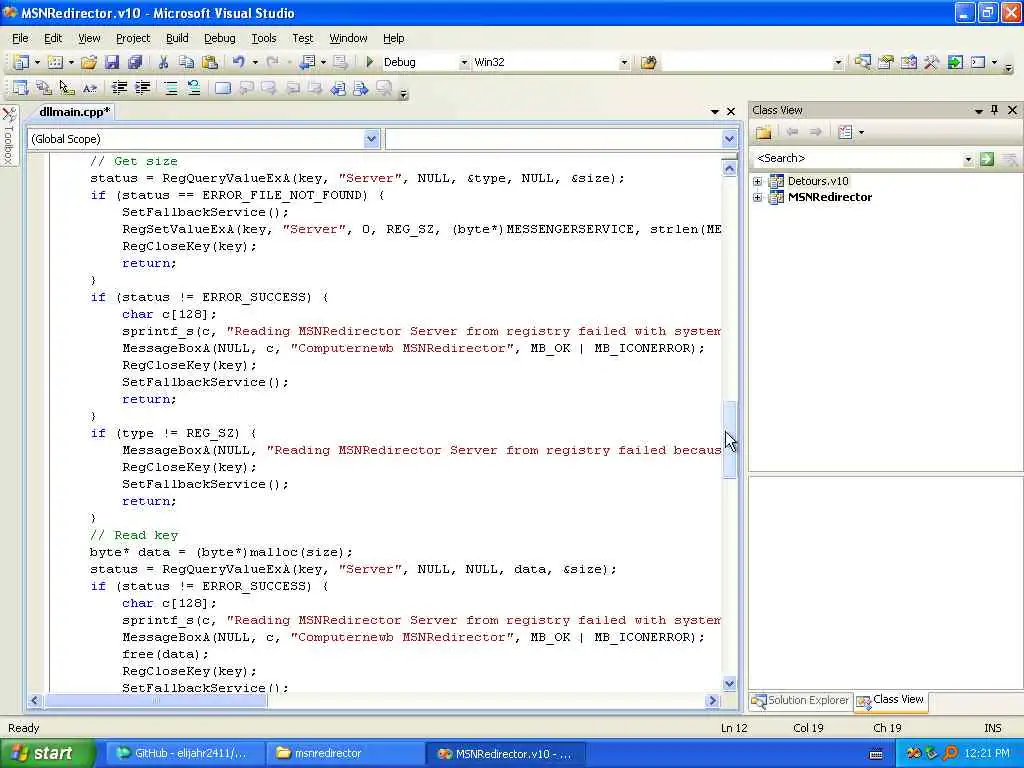Open the Object Browser toolbar icon
The image size is (1024, 768).
[908, 63]
